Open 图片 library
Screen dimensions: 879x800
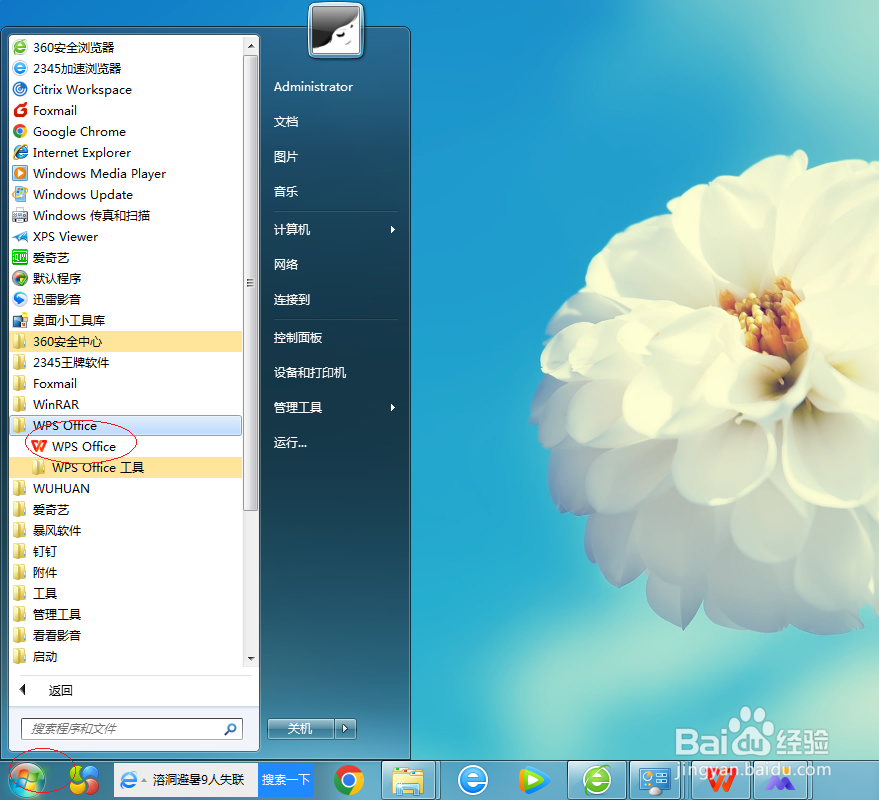[x=286, y=157]
